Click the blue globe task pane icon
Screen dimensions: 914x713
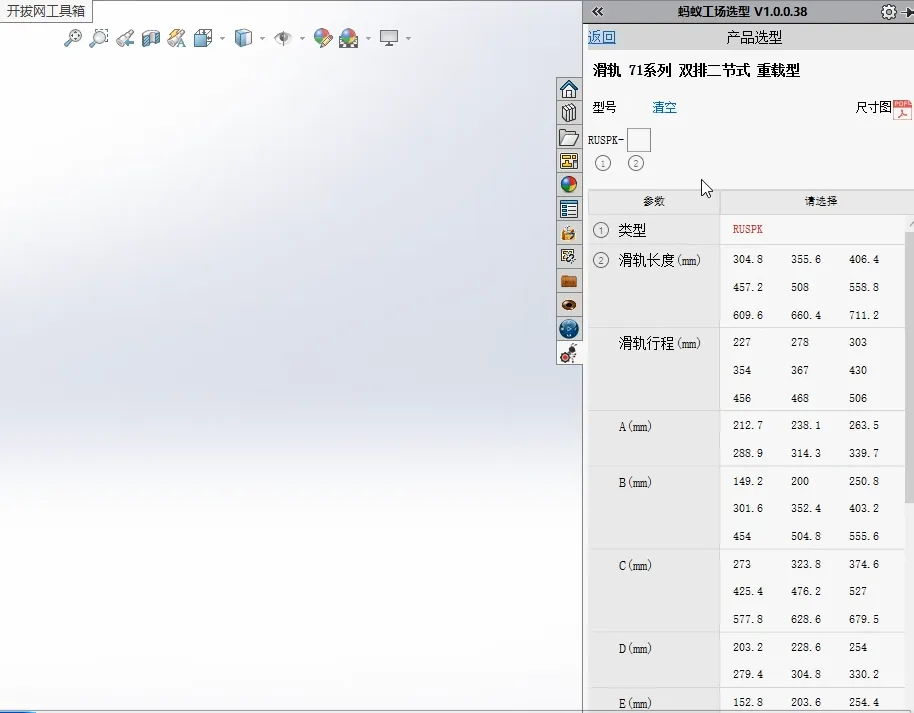tap(569, 329)
